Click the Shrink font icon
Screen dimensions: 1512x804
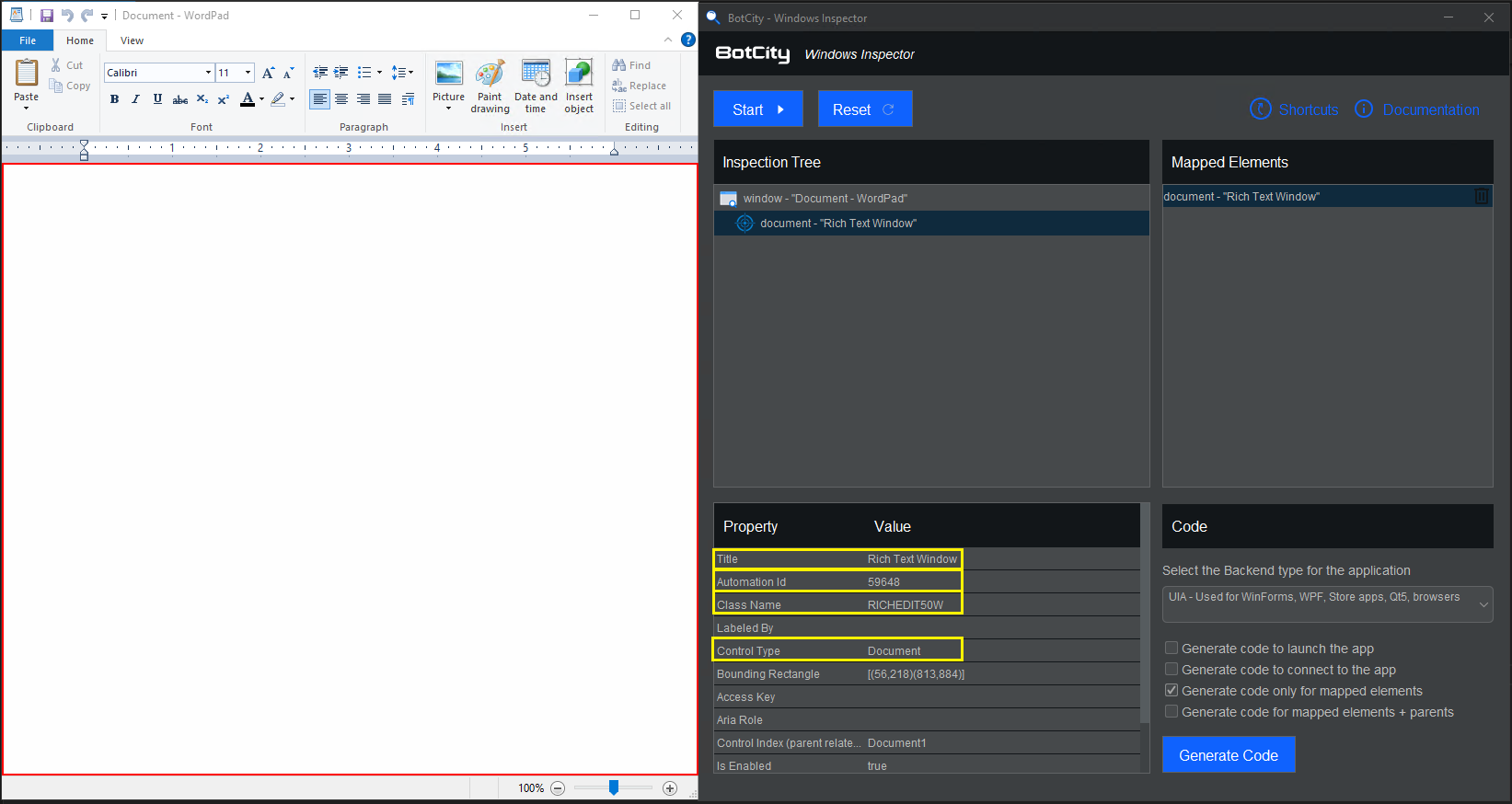pos(289,73)
